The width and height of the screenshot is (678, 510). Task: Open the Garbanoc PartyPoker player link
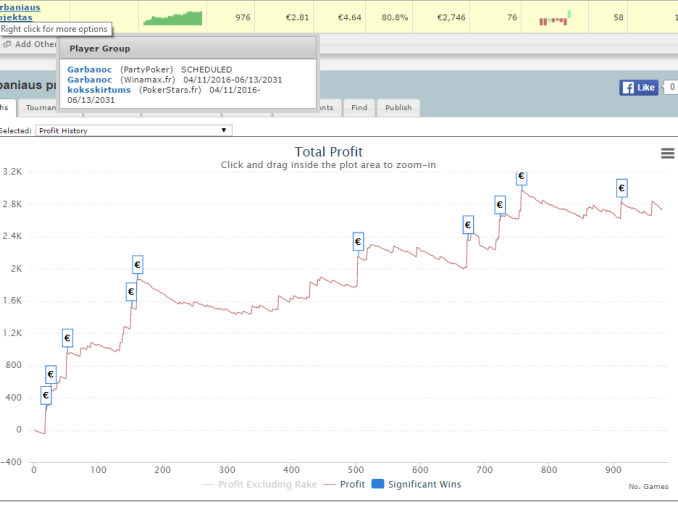point(87,69)
